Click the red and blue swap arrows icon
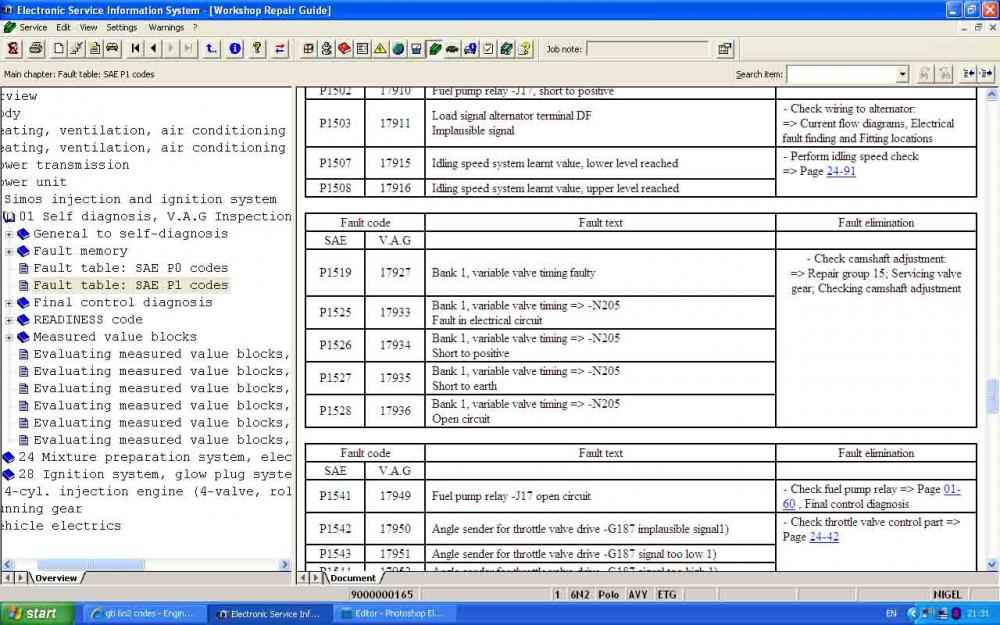This screenshot has width=1000, height=625. coord(280,48)
